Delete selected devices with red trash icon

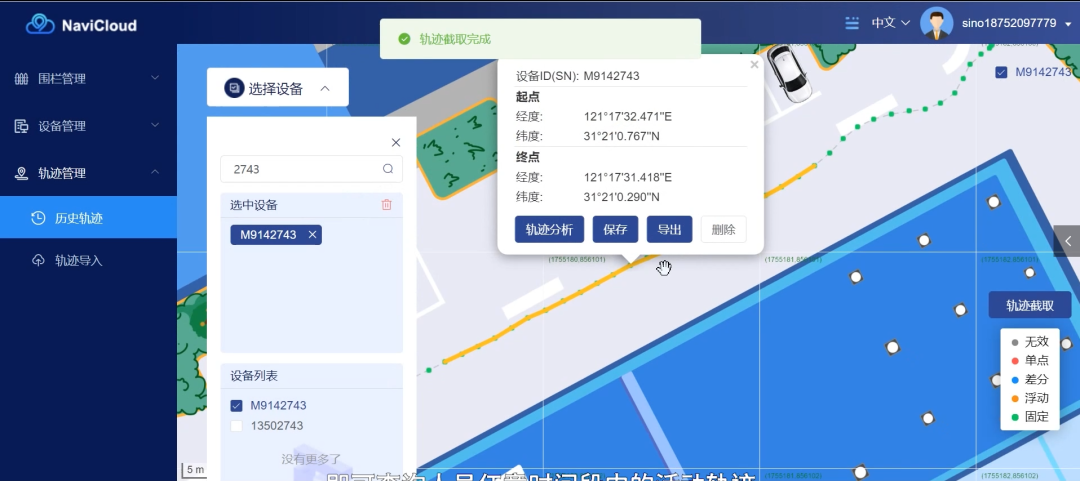click(x=387, y=205)
